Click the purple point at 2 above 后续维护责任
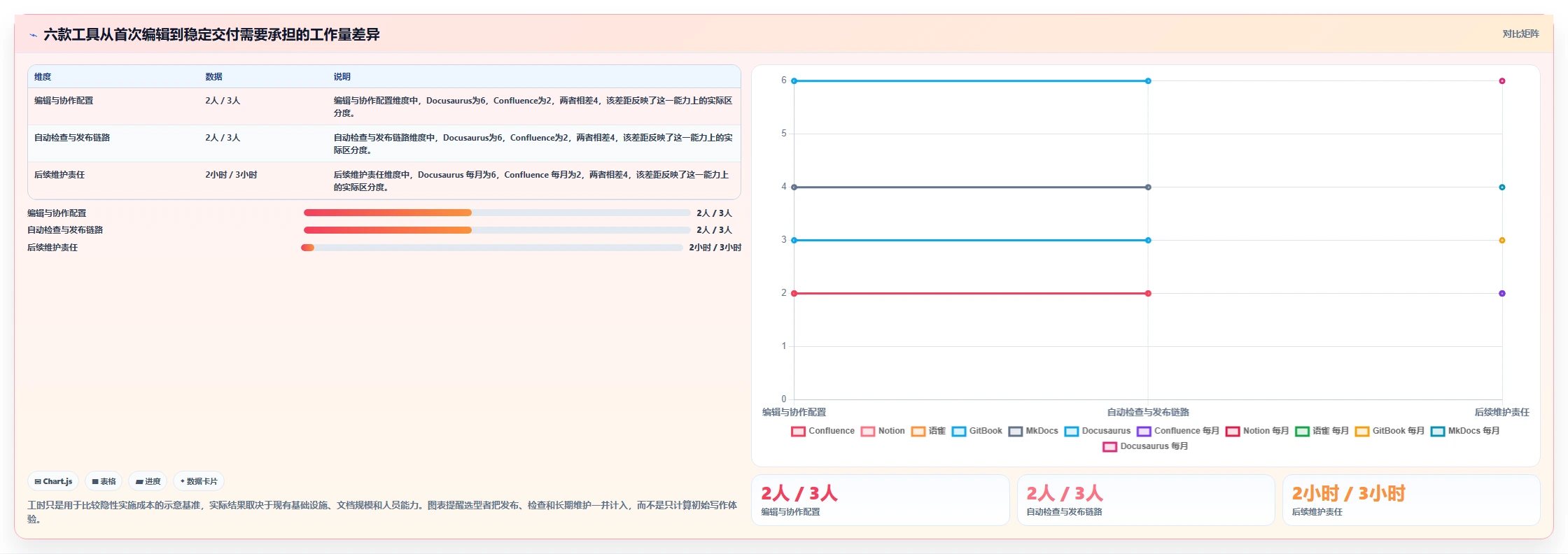This screenshot has height=554, width=1568. (1502, 294)
